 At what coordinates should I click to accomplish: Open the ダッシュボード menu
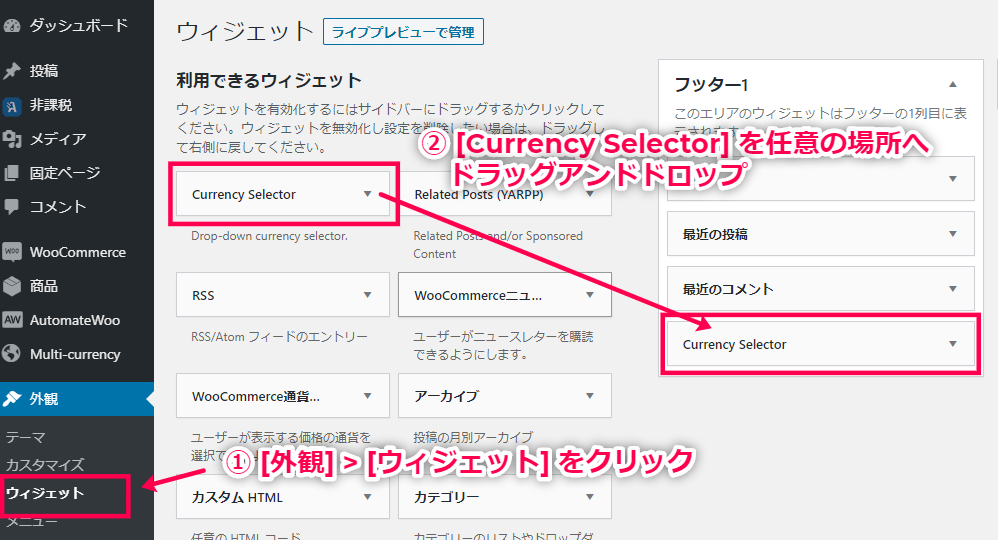[x=77, y=25]
